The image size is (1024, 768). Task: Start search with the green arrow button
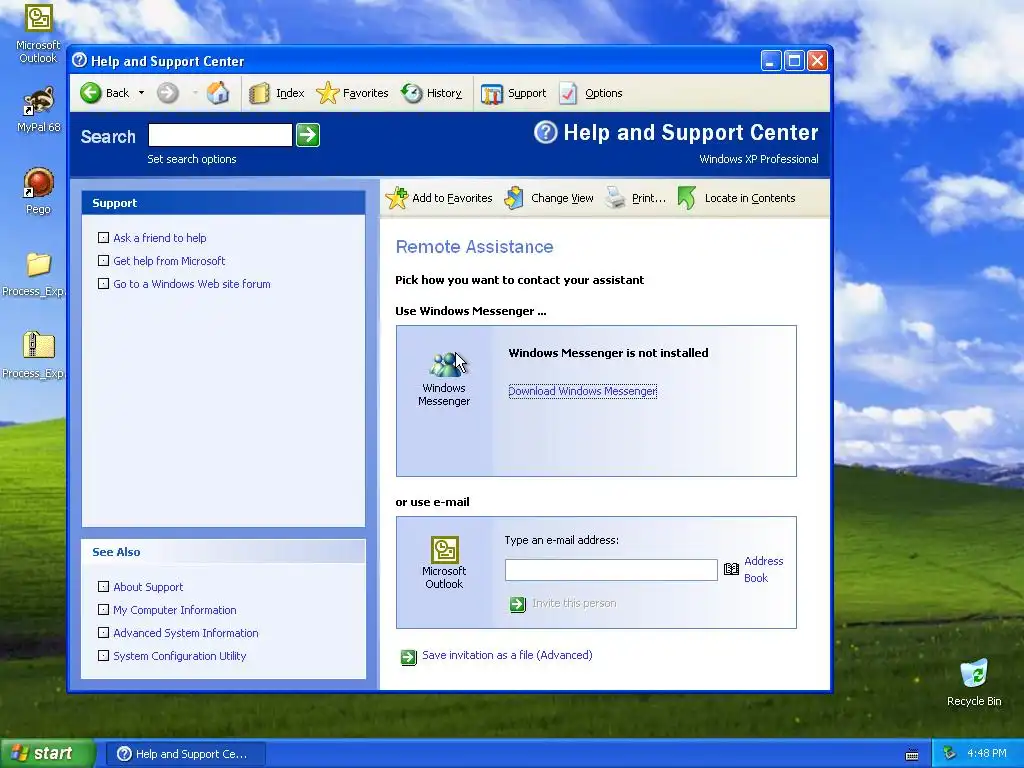pos(308,135)
